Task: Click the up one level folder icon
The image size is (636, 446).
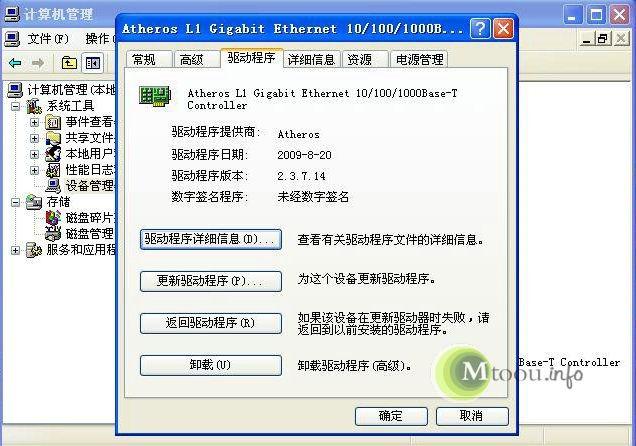Action: click(x=69, y=63)
